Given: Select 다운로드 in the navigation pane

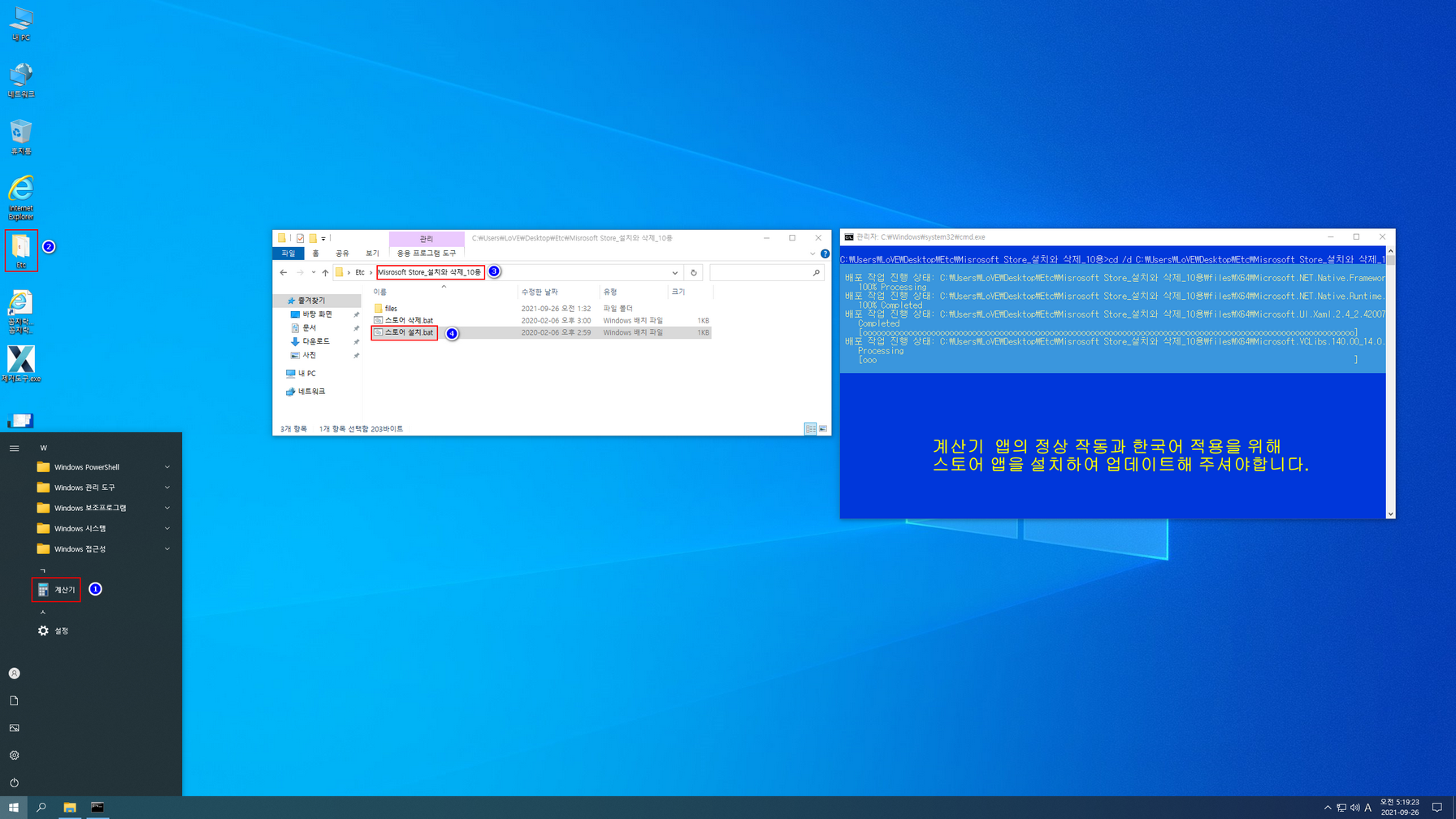Looking at the screenshot, I should click(316, 341).
